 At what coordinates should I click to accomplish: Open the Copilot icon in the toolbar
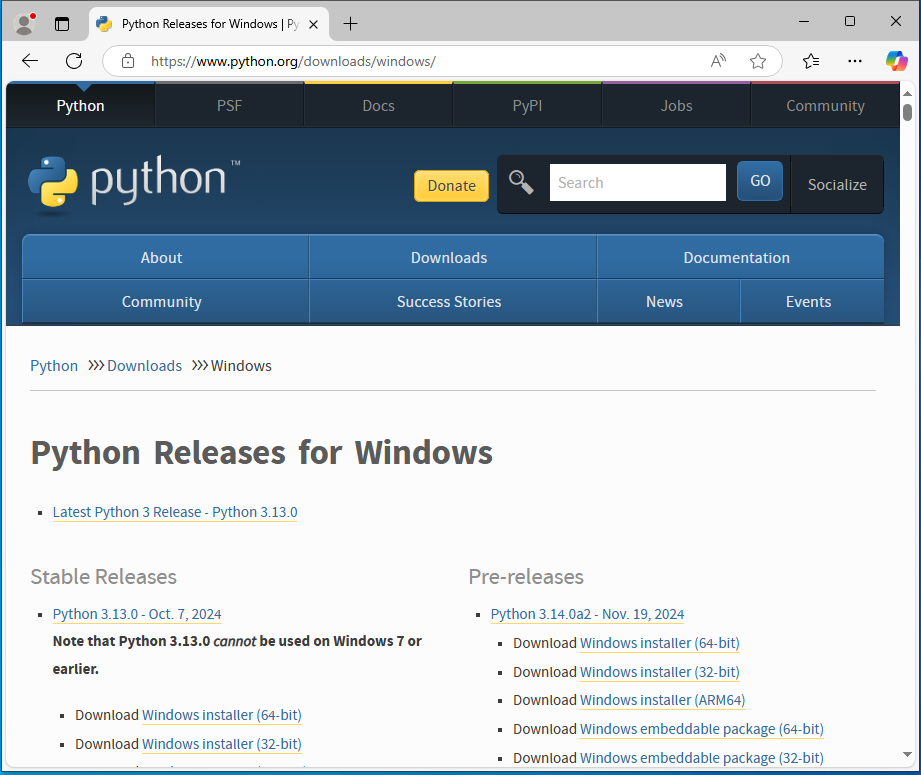coord(896,61)
